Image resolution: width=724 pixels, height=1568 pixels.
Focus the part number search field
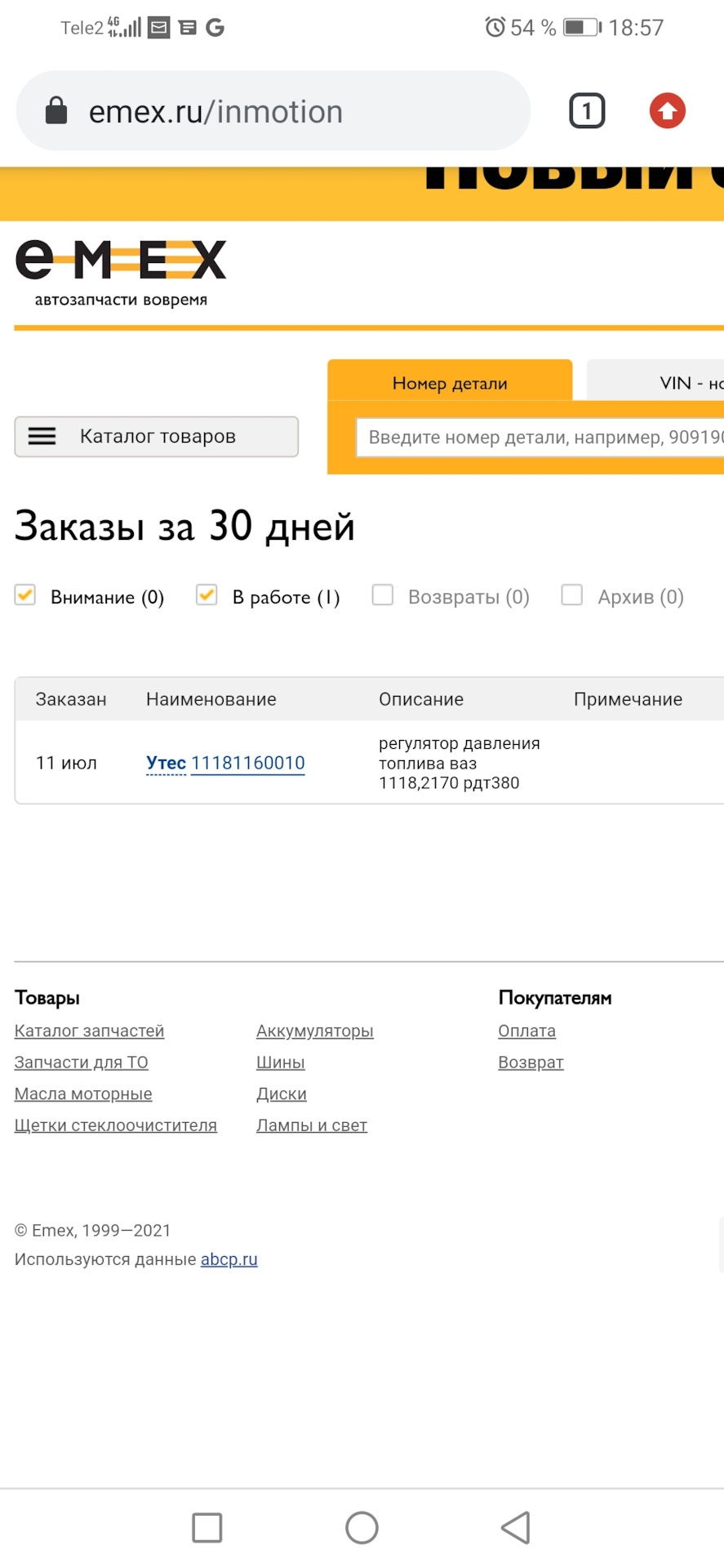[539, 437]
